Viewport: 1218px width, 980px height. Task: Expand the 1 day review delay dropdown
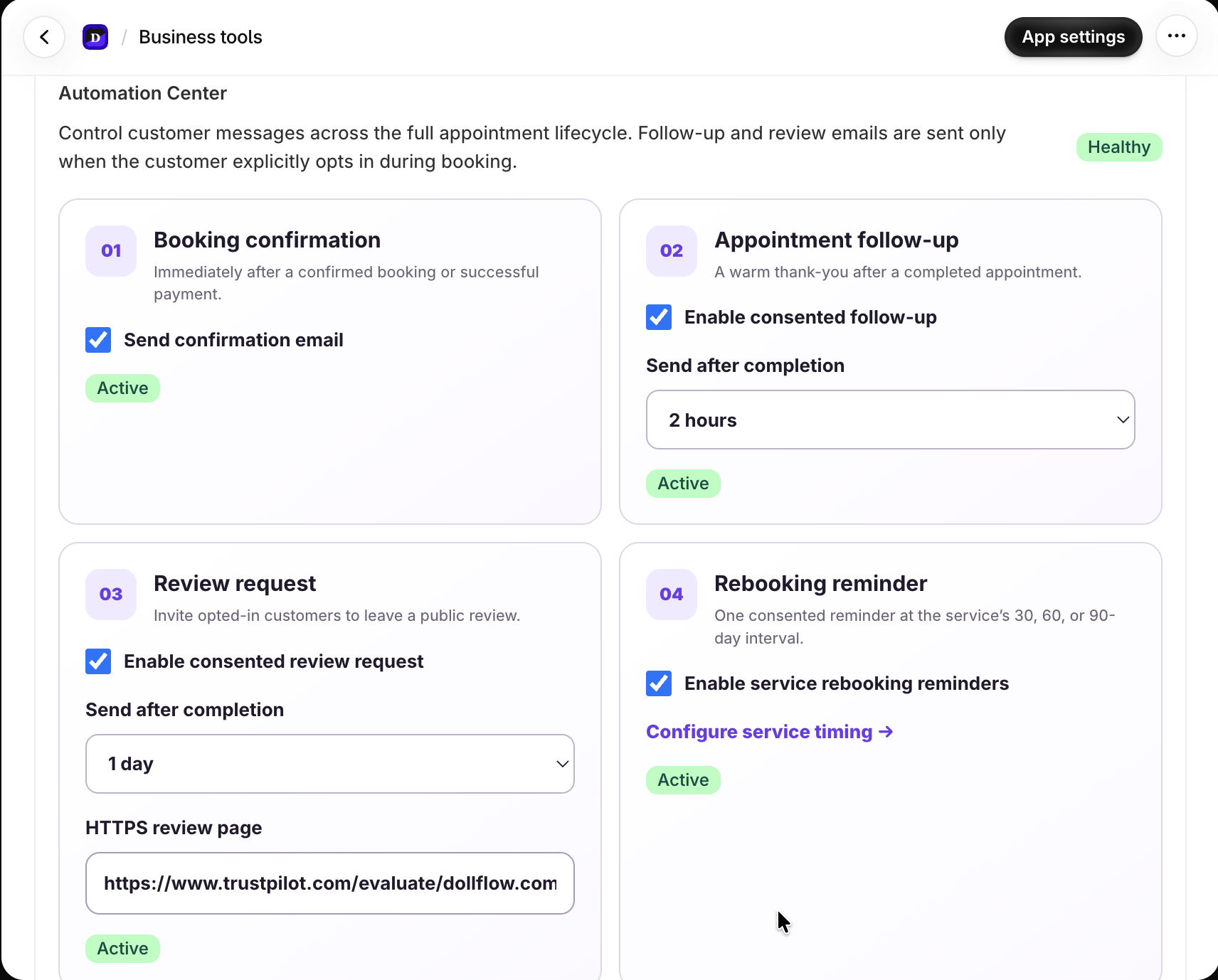click(330, 764)
